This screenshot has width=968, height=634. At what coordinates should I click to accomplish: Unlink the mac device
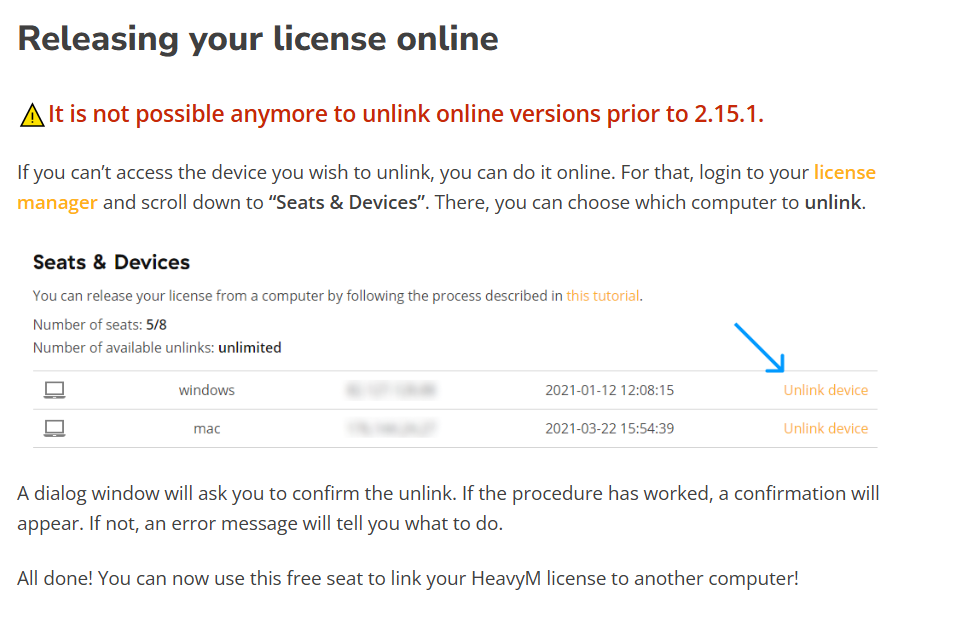coord(825,428)
